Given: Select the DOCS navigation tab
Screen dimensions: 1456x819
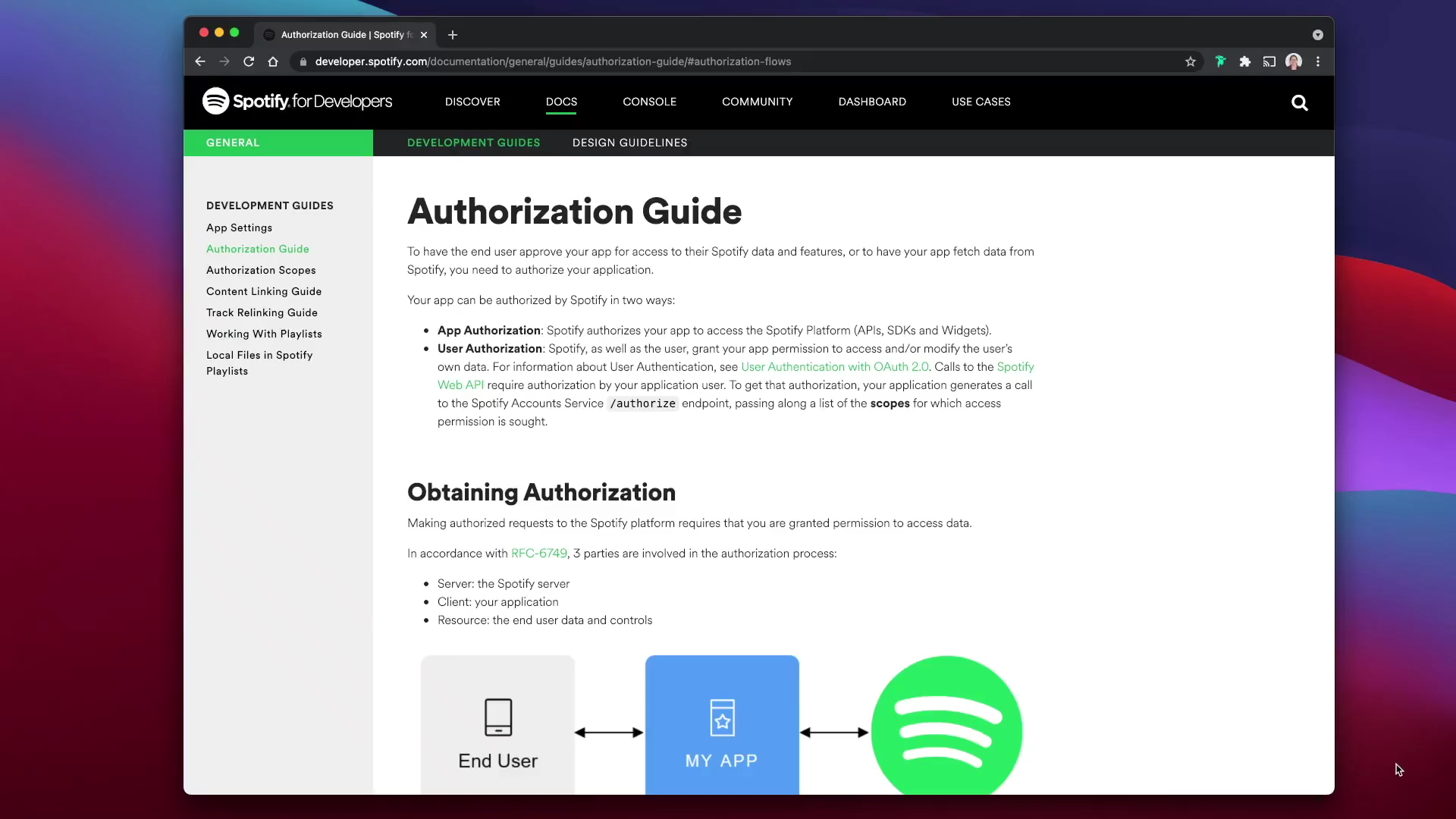Looking at the screenshot, I should pyautogui.click(x=561, y=101).
